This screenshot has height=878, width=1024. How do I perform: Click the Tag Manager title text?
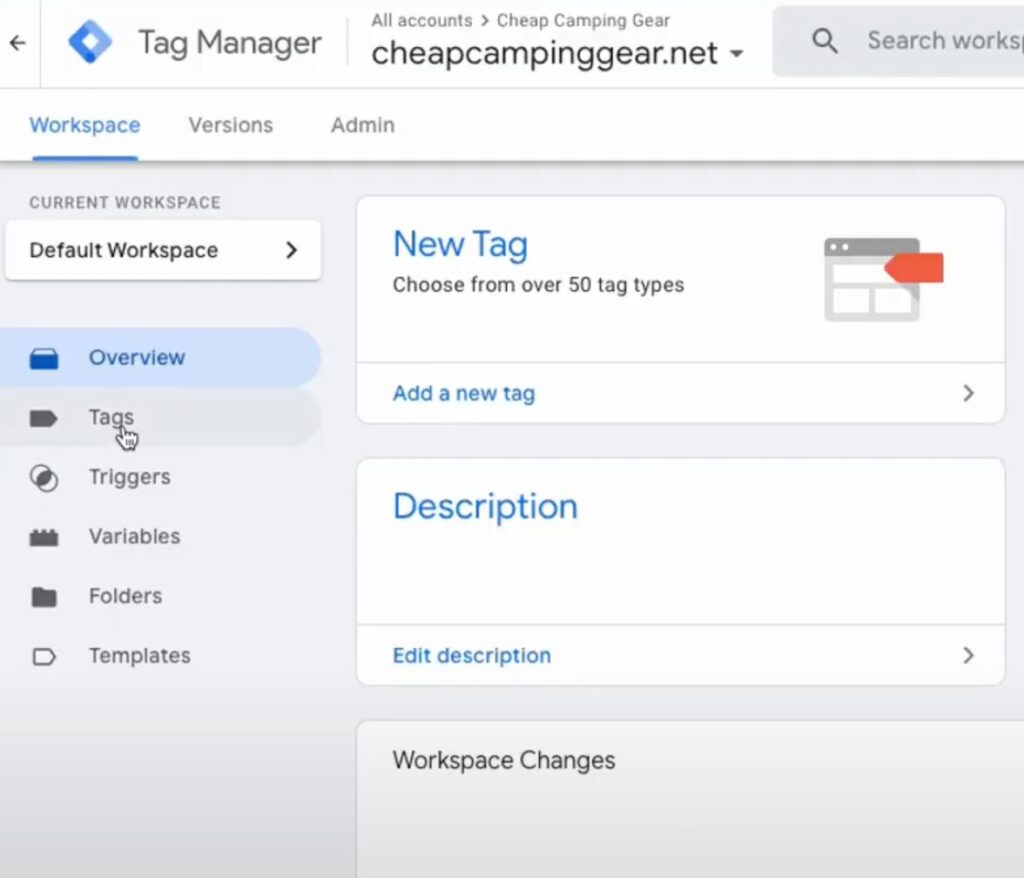click(230, 43)
